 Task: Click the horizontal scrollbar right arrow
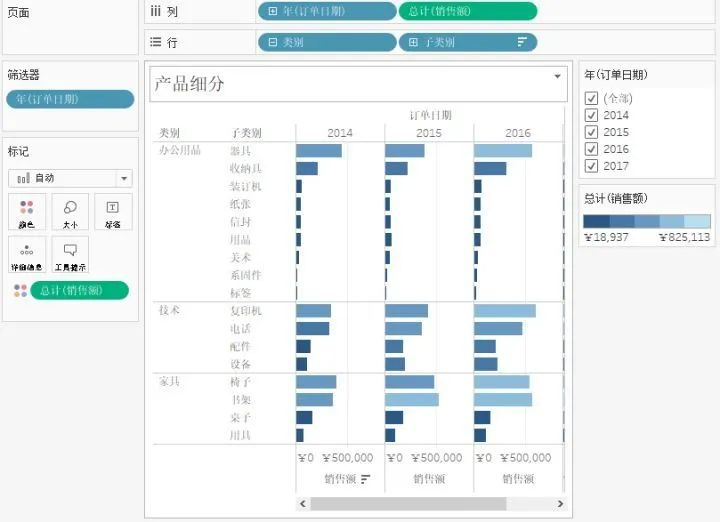[560, 504]
